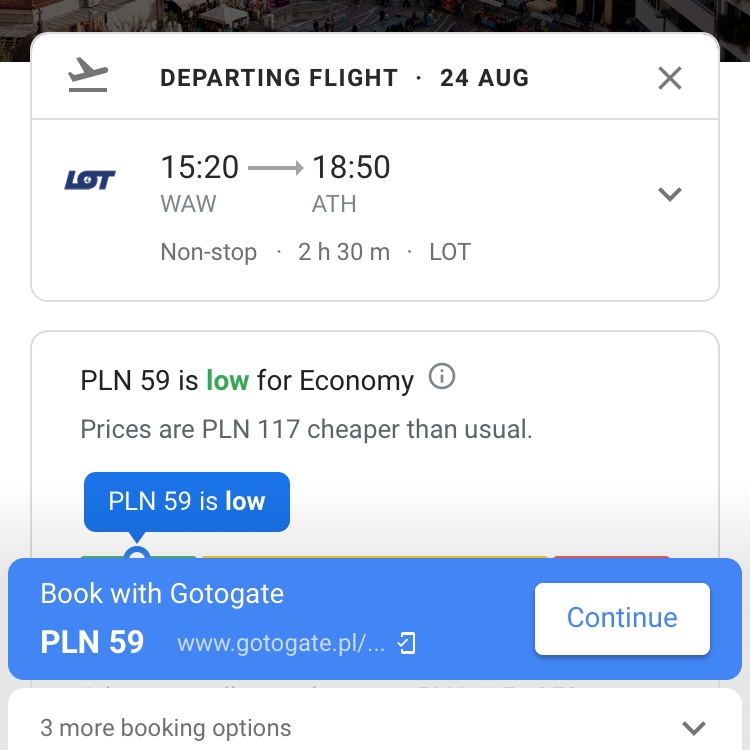Click the yellow typical segment of price bar
This screenshot has height=750, width=750.
click(x=375, y=557)
